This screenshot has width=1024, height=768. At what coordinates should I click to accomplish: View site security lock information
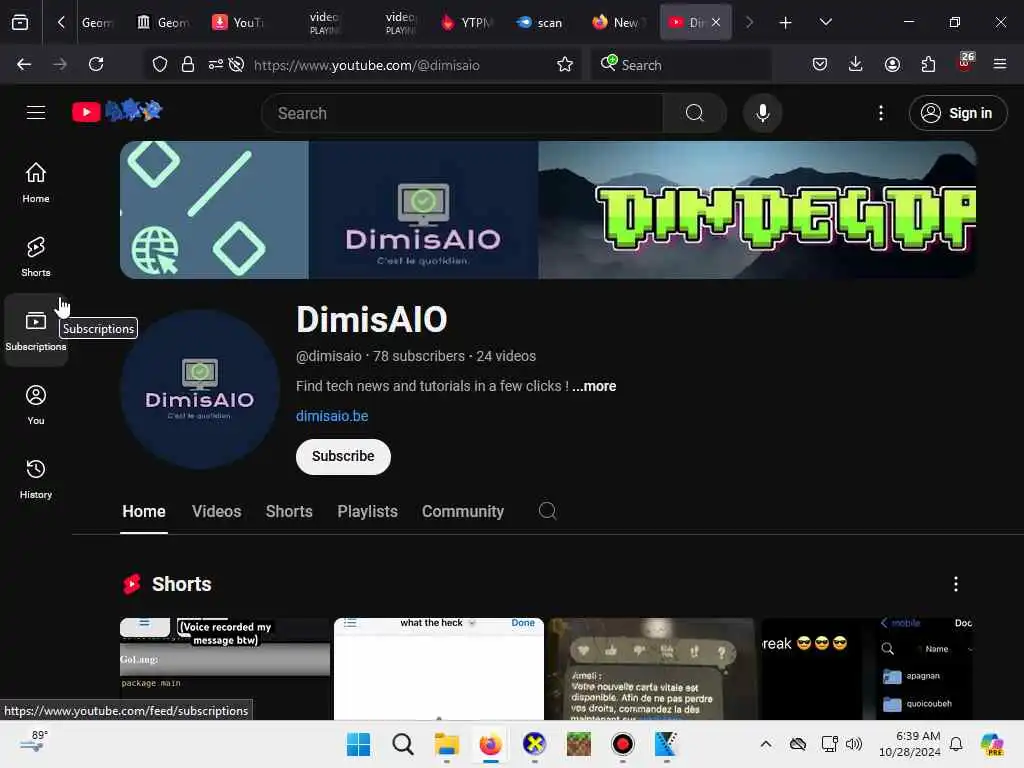point(188,64)
